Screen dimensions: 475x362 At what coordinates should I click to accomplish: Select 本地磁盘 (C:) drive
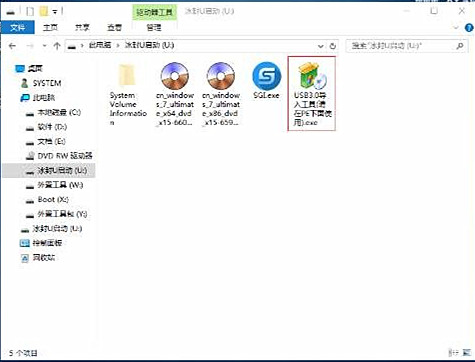point(53,112)
